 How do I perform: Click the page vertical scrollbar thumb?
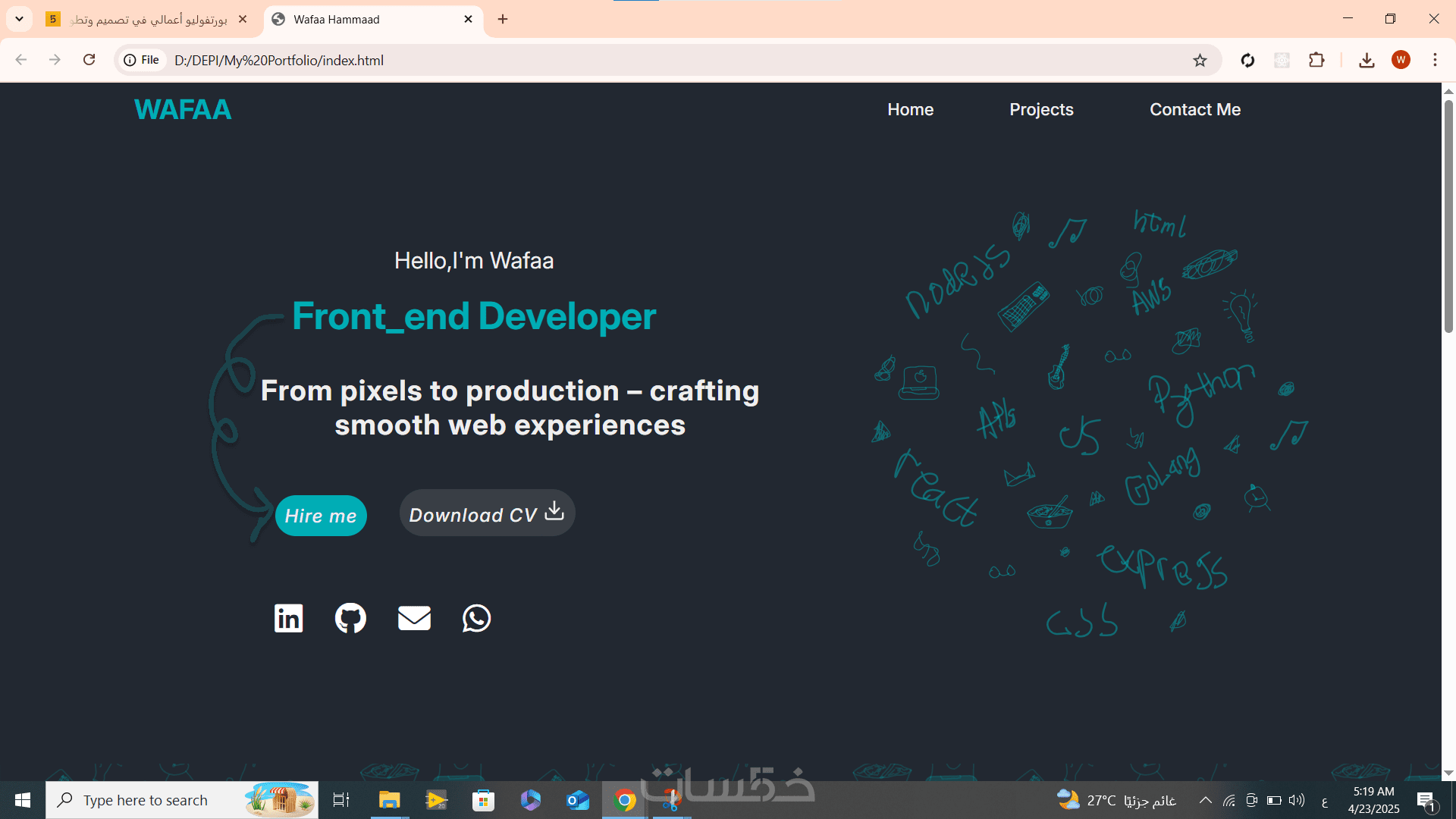click(x=1448, y=216)
